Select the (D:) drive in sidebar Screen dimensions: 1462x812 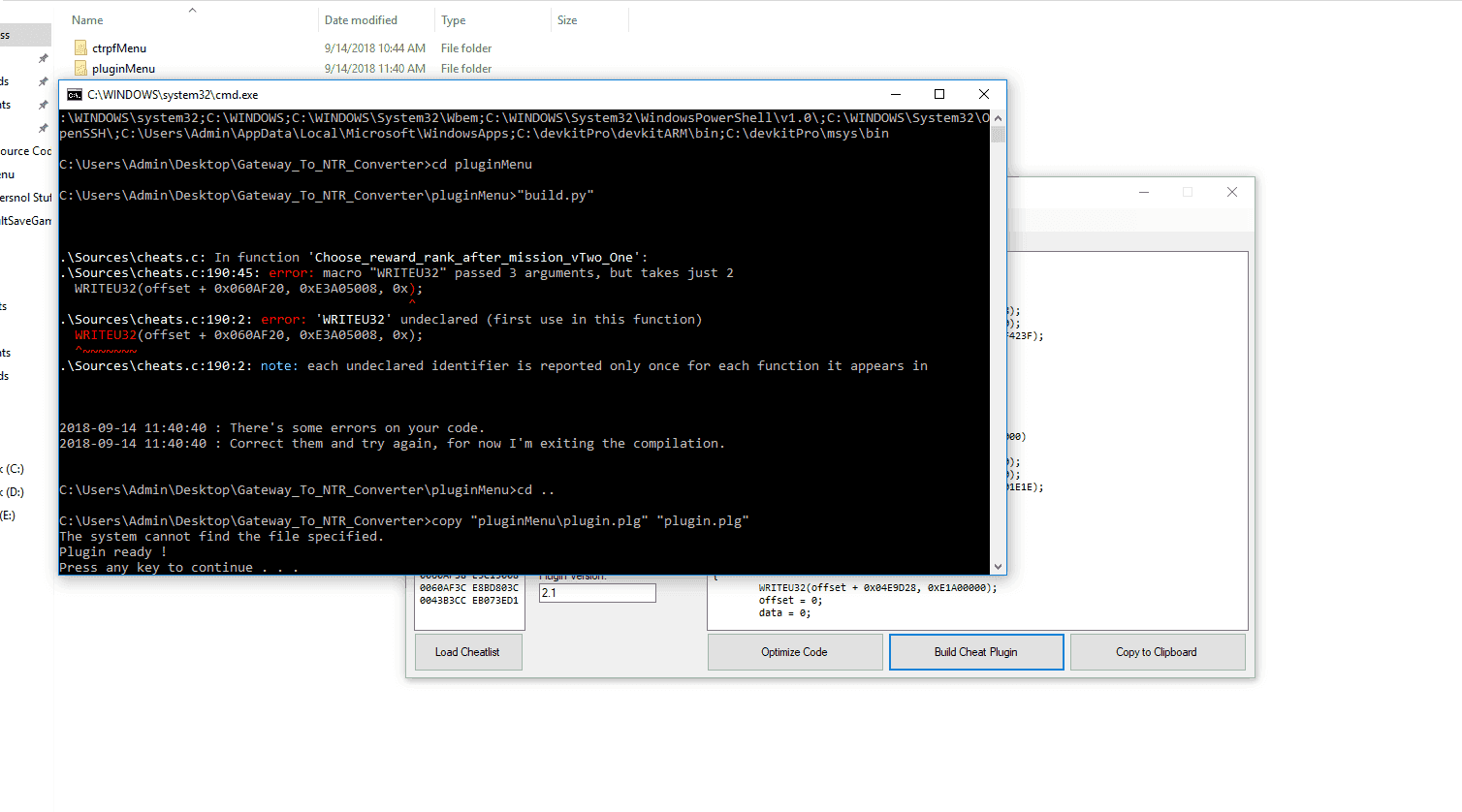tap(13, 492)
